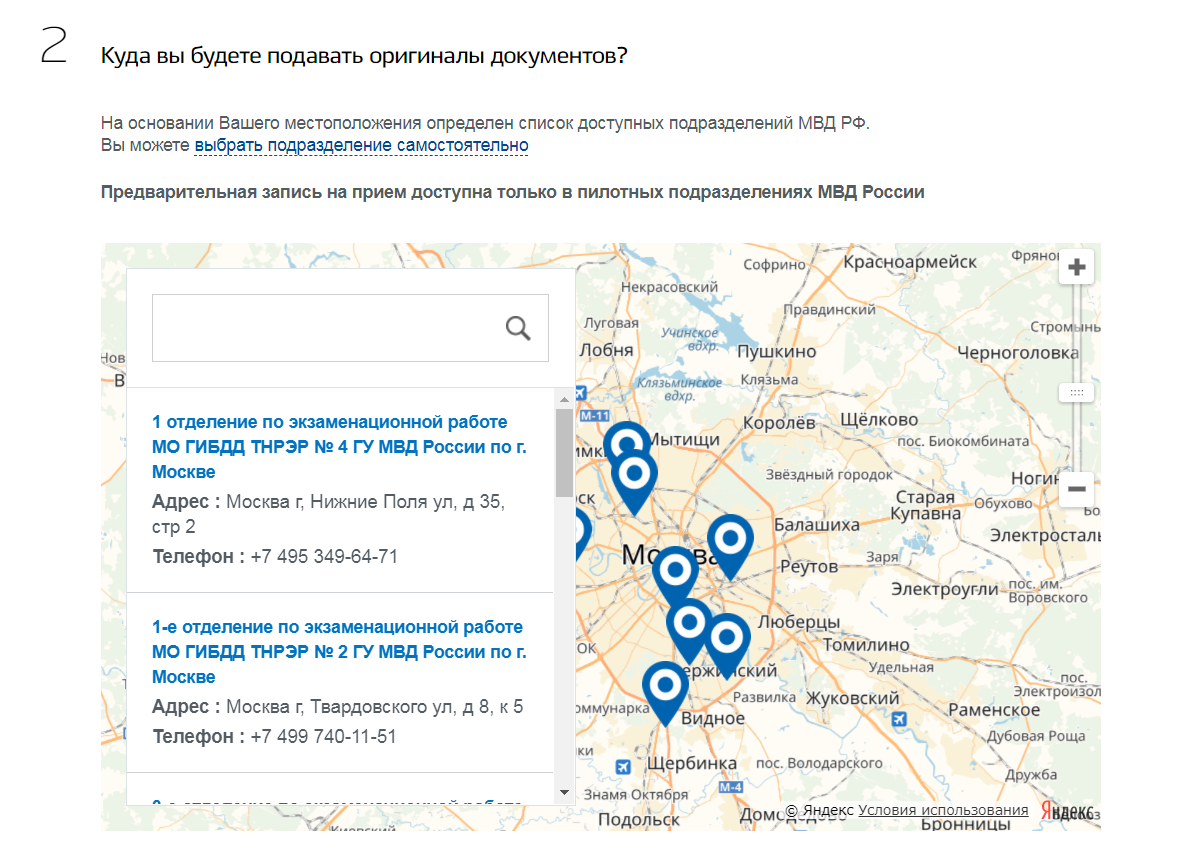Open Yandex 'Условия использования' link

(x=942, y=810)
